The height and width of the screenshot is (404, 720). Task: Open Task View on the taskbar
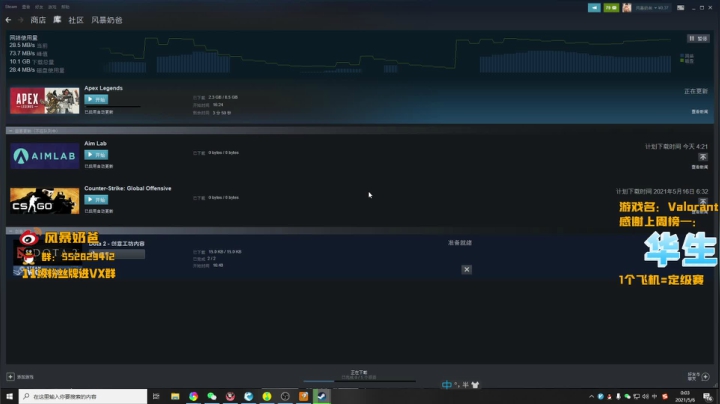(x=156, y=396)
